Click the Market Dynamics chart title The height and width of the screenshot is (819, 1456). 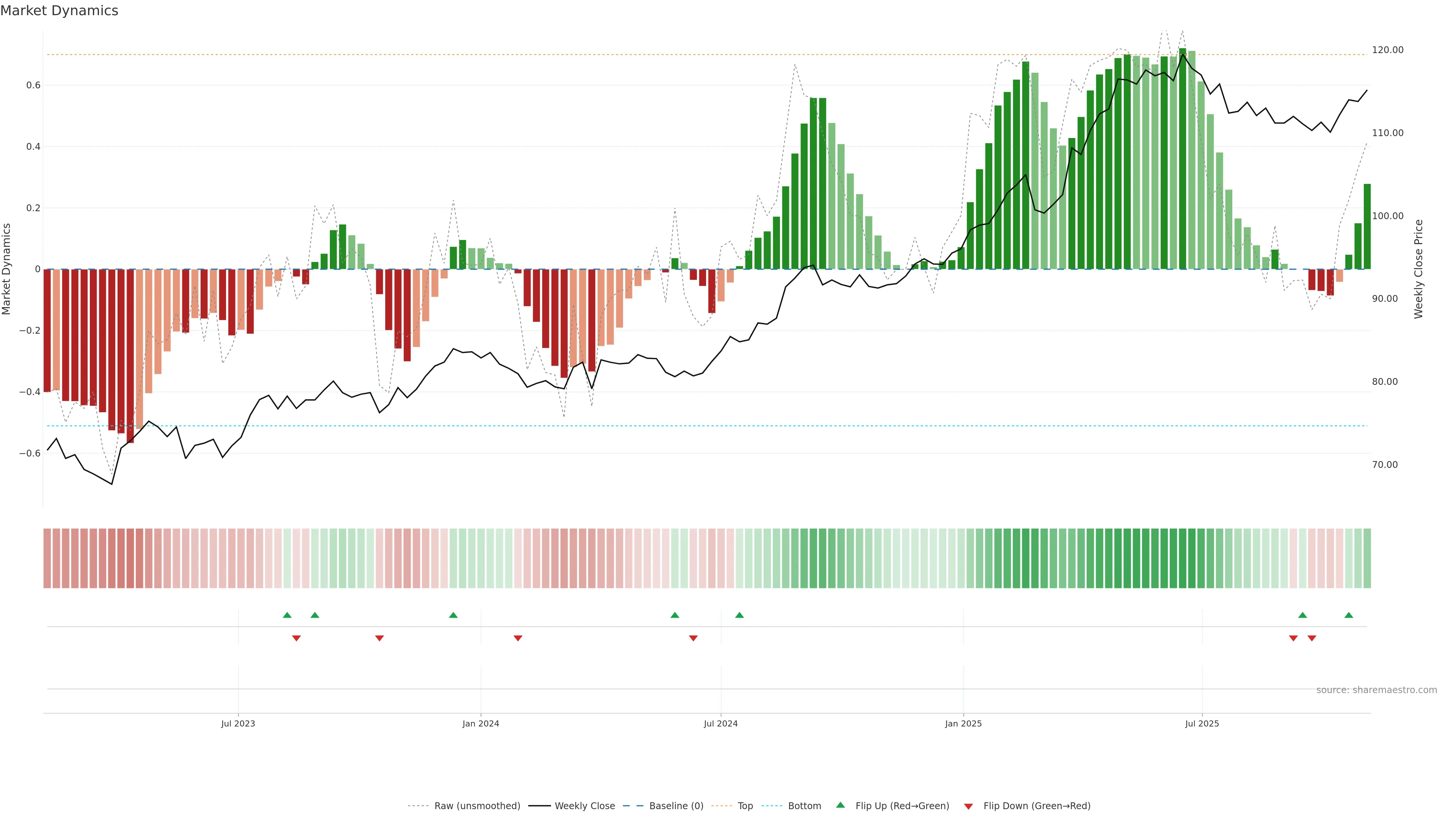60,11
